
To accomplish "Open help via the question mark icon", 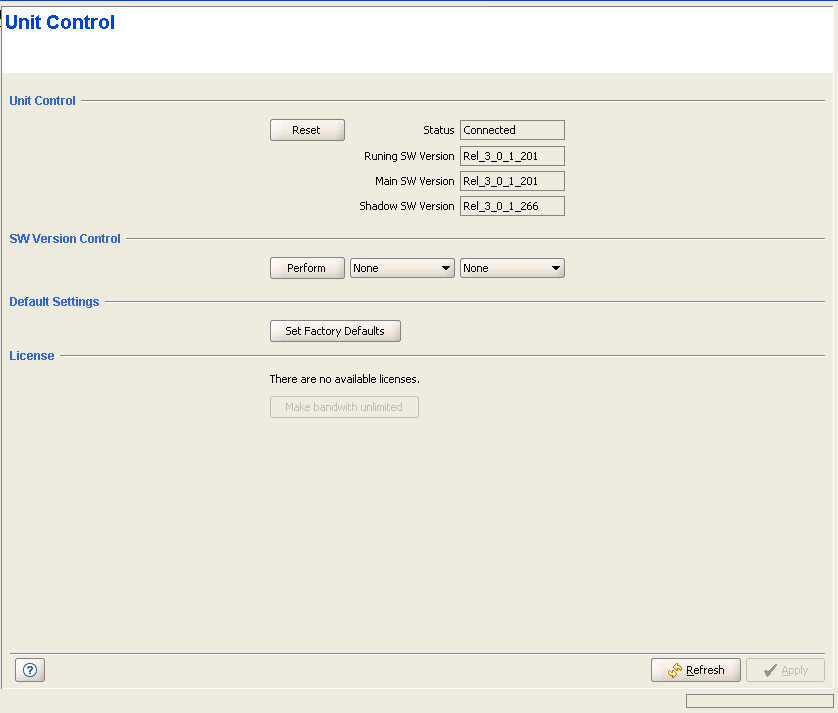I will 30,670.
